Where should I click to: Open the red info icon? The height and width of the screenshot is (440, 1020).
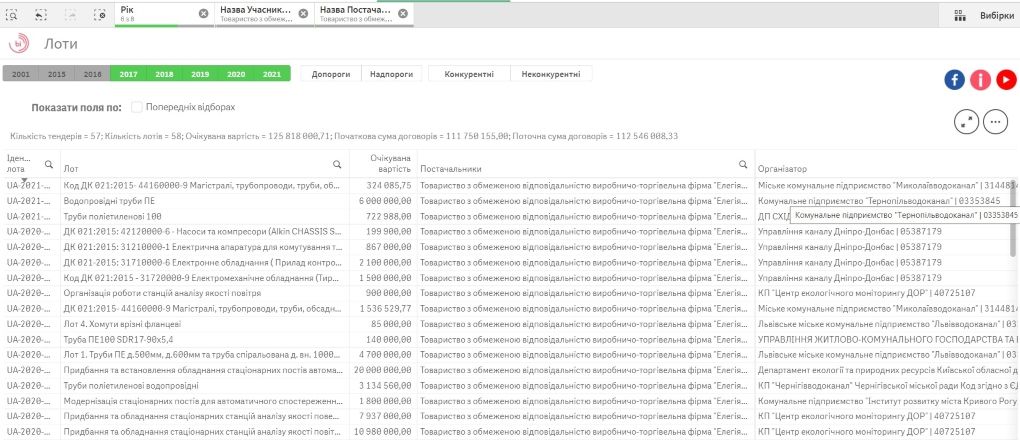(980, 80)
